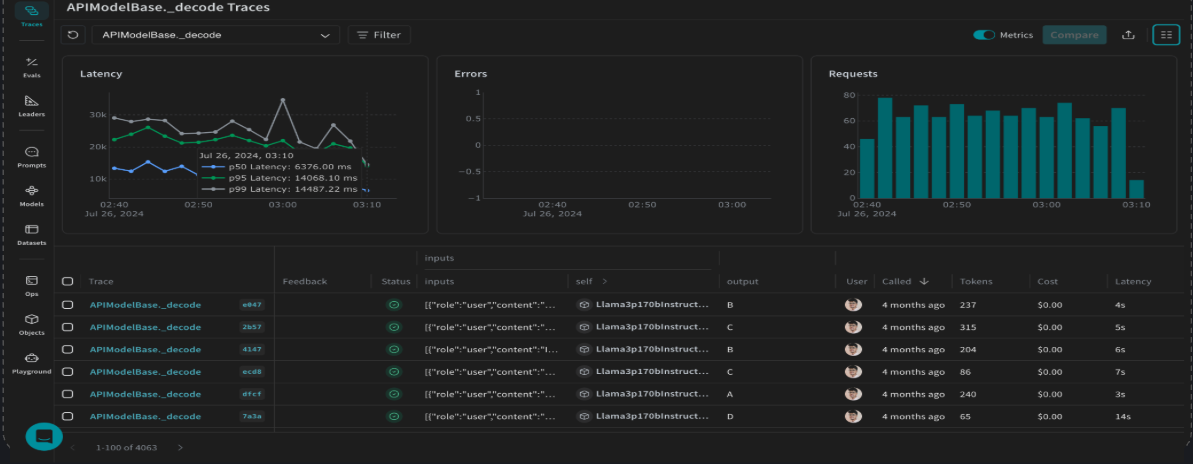This screenshot has width=1193, height=464.
Task: Click the Compare button
Action: (1074, 35)
